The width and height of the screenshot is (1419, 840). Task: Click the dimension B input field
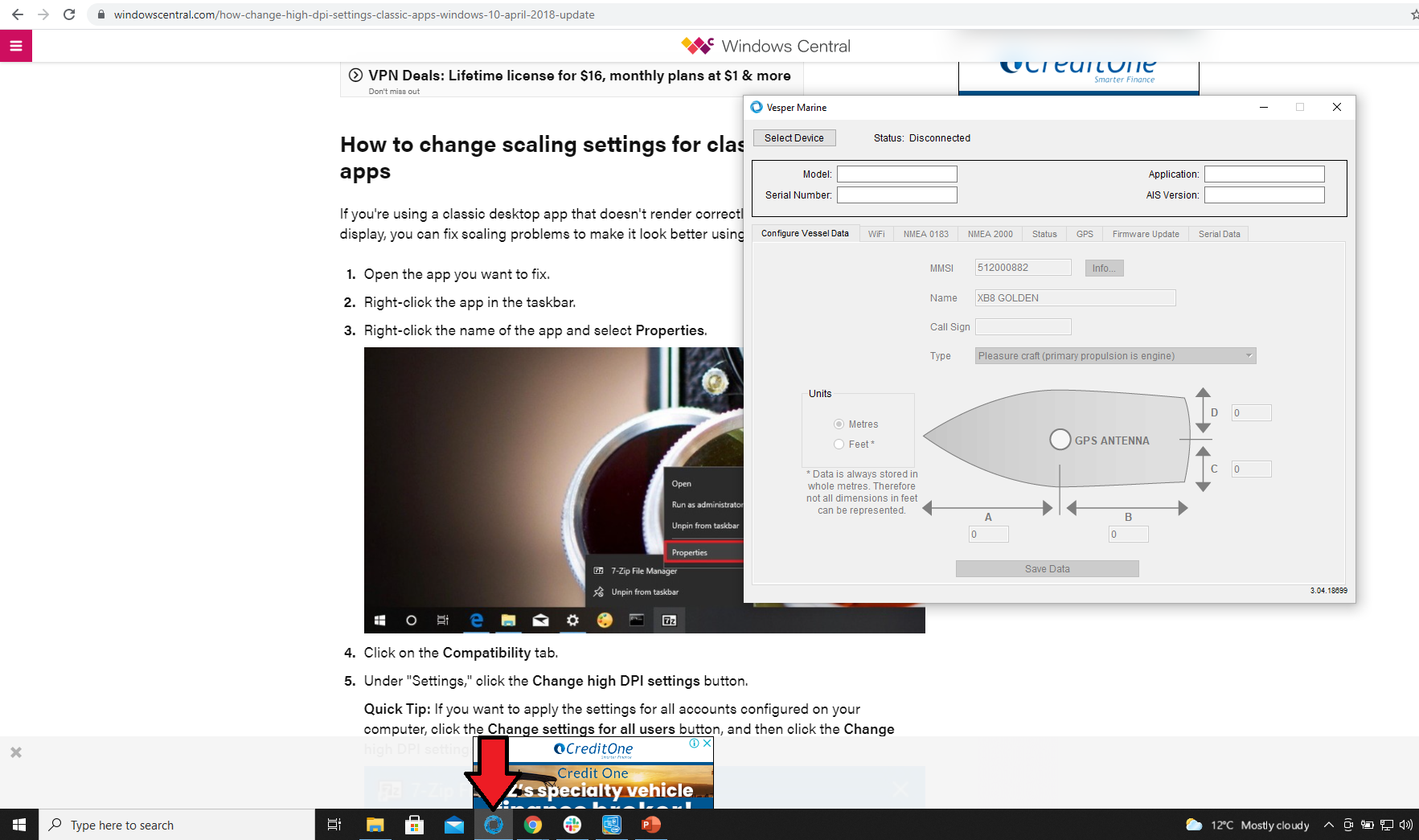[1128, 535]
